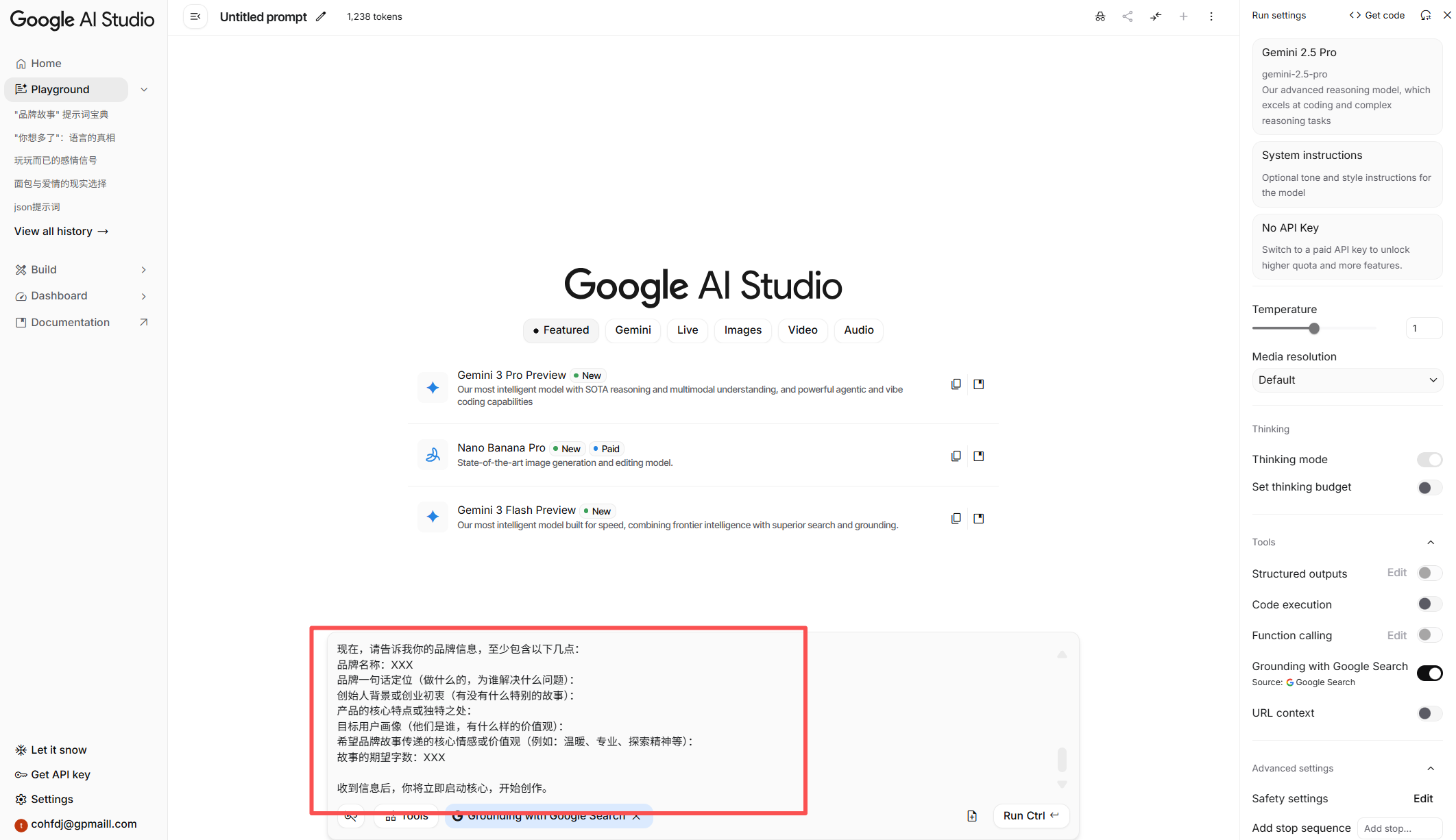Viewport: 1456px width, 840px height.
Task: Copy Gemini 3 Pro Preview model ID
Action: point(956,384)
